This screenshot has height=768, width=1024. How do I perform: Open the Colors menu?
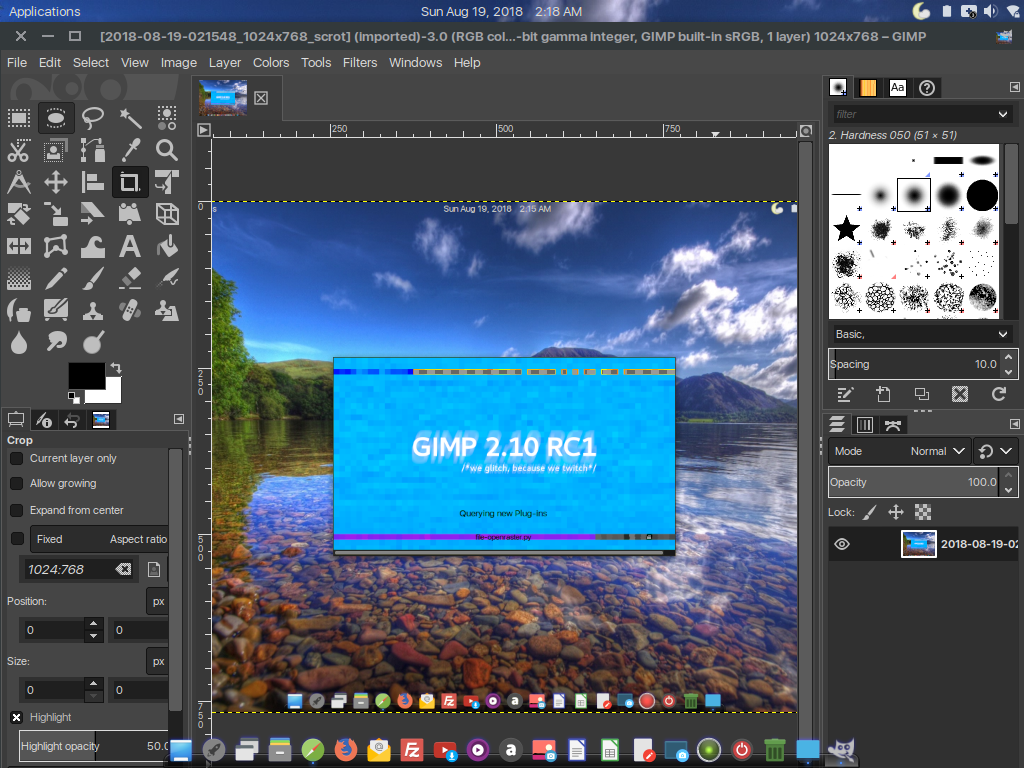tap(271, 63)
